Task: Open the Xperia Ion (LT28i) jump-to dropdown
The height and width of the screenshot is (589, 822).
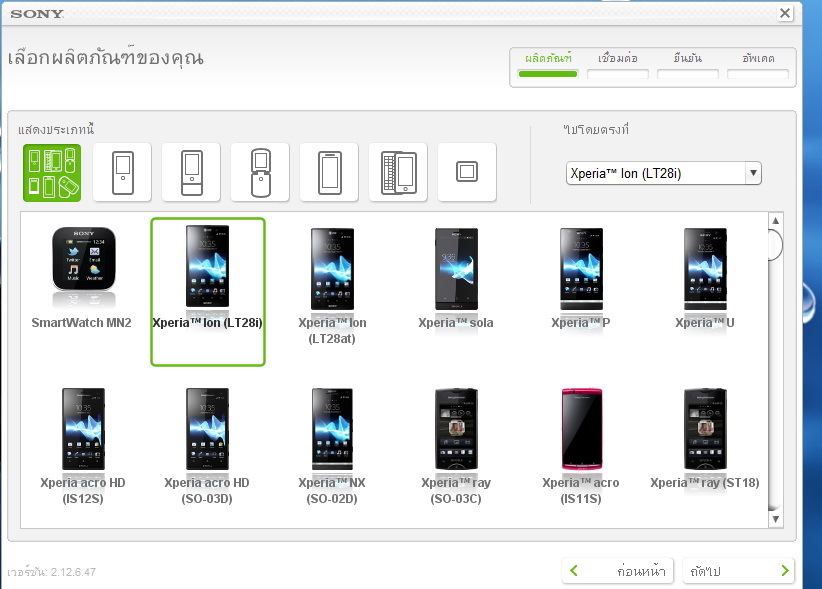Action: 664,173
